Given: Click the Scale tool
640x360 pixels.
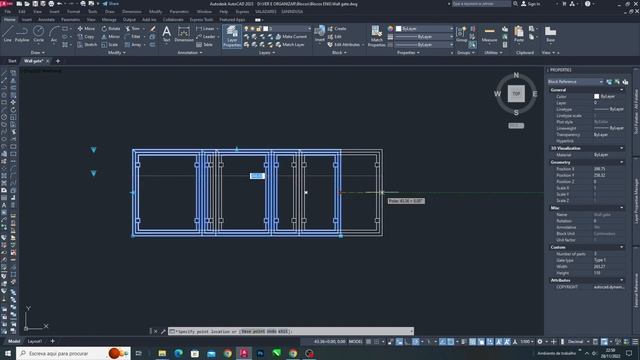Looking at the screenshot, I should (110, 44).
